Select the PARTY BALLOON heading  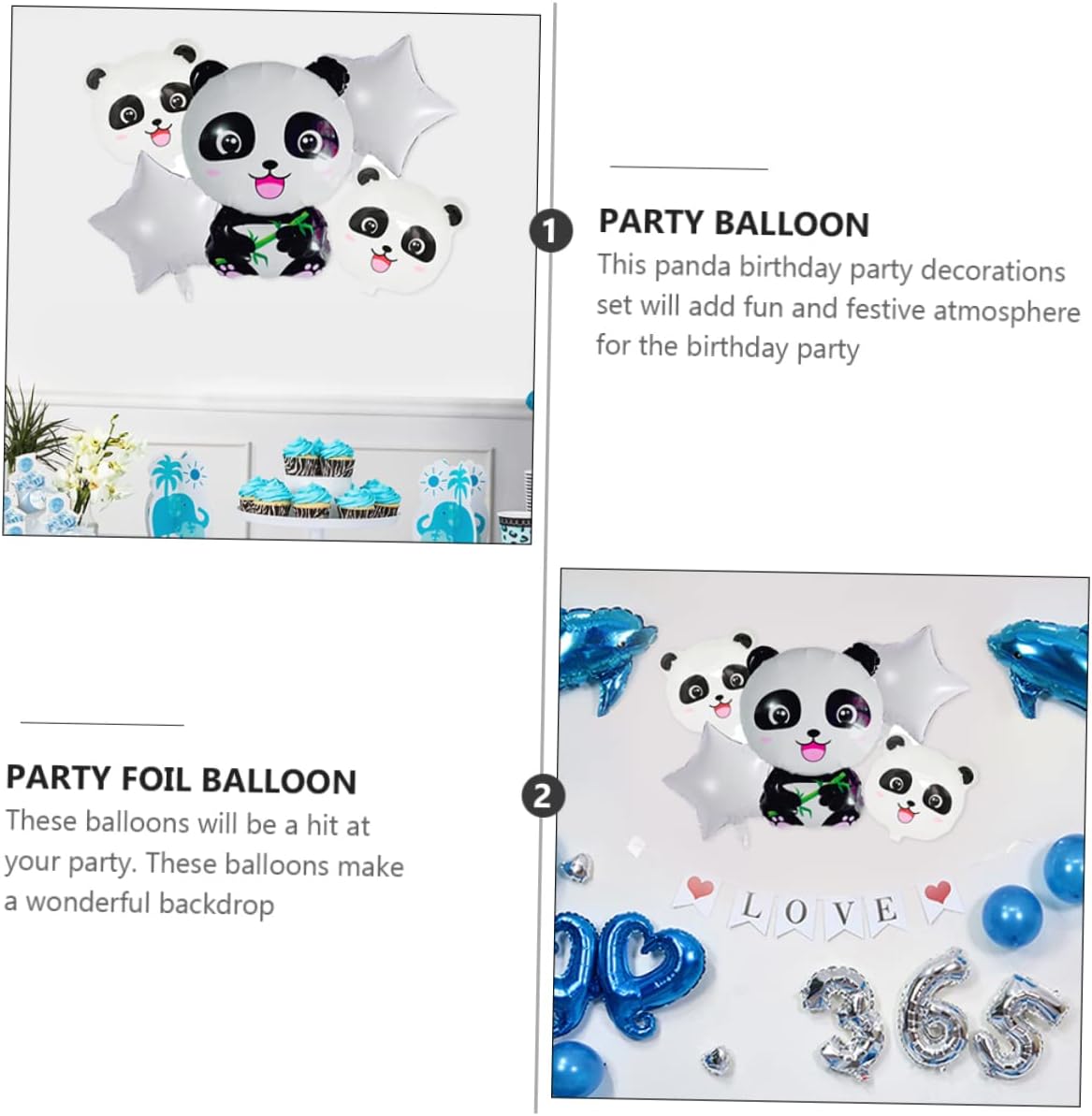(734, 223)
